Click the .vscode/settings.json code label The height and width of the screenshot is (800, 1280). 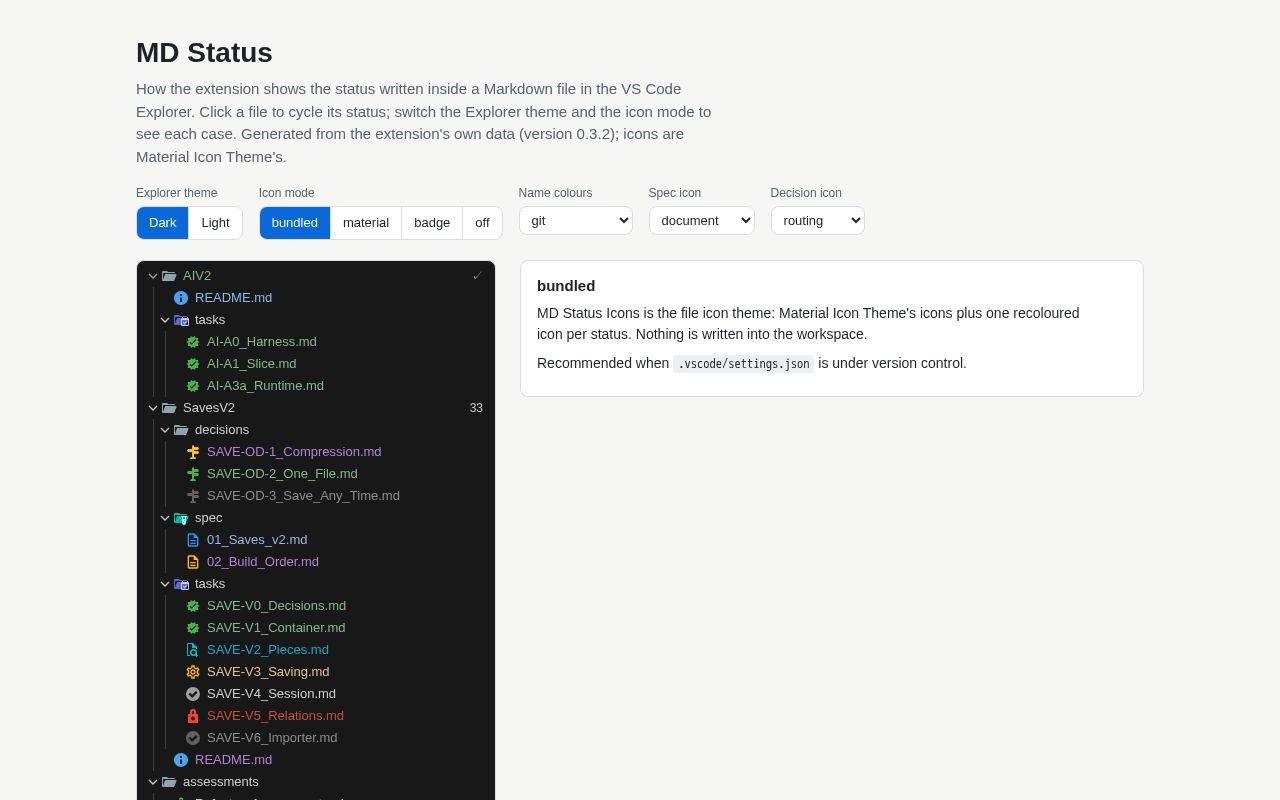744,364
